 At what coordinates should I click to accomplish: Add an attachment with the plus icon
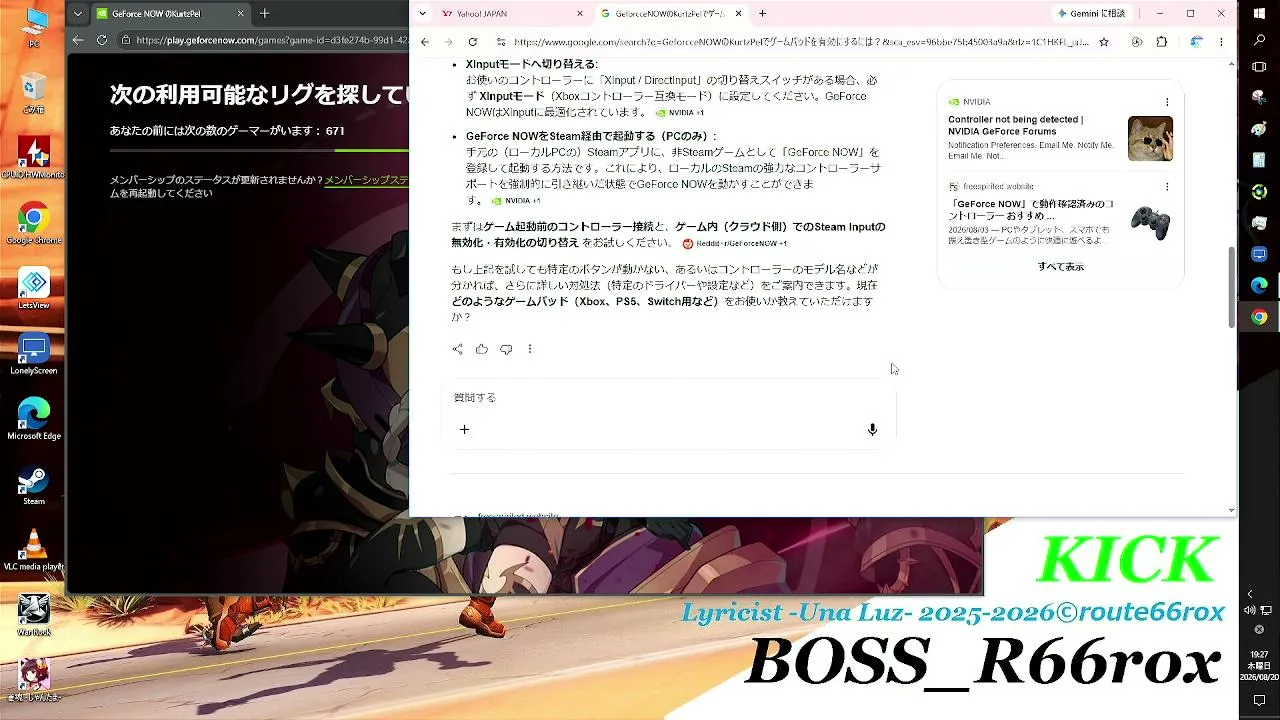pos(464,429)
